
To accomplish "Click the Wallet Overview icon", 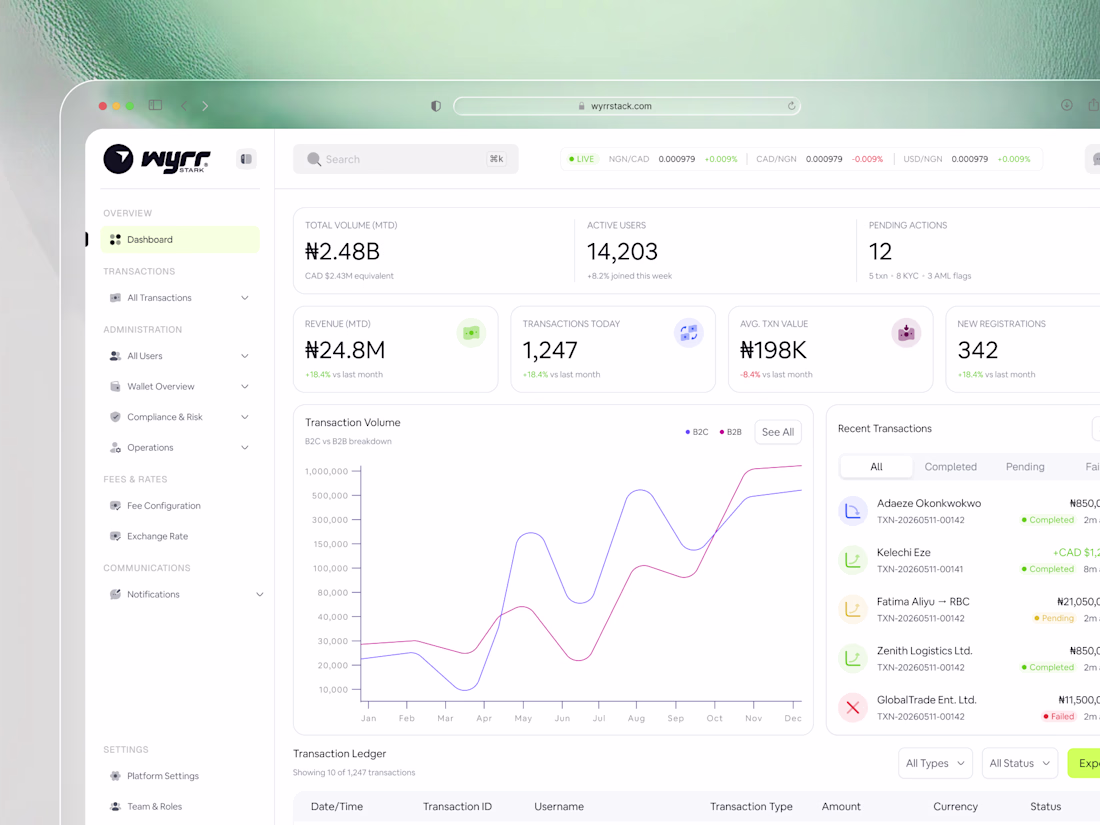I will pos(115,387).
